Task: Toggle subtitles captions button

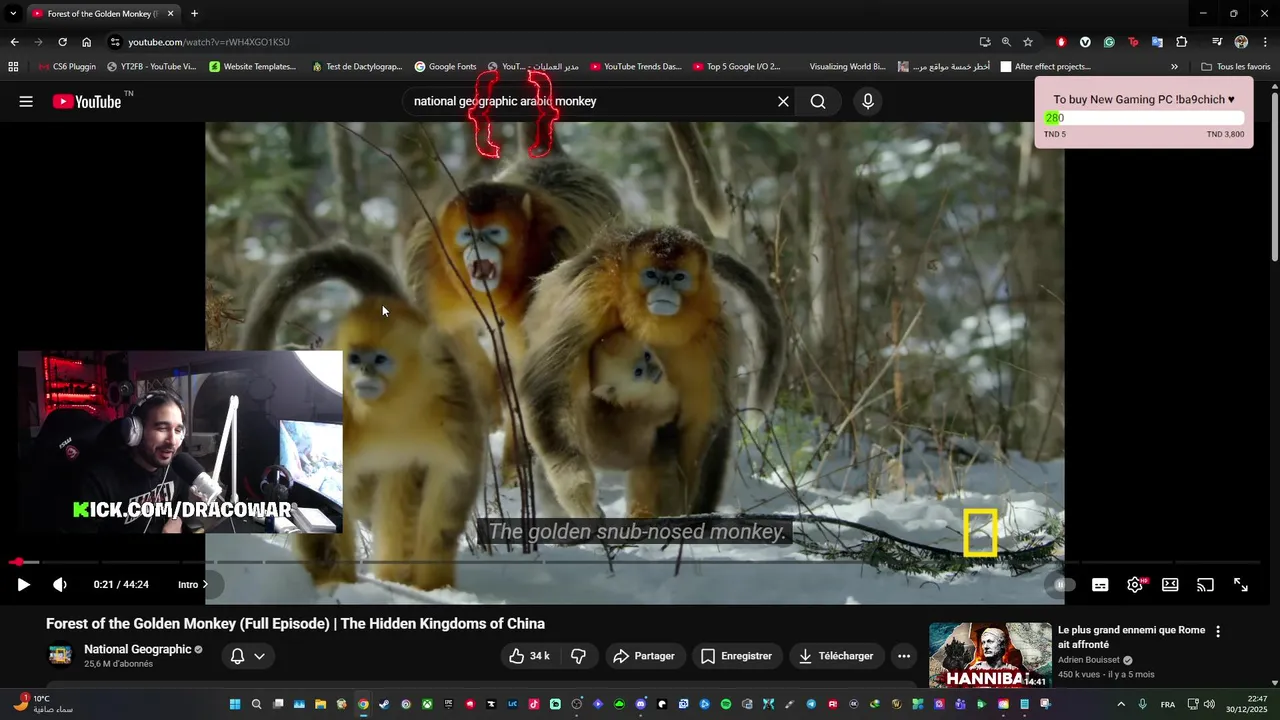Action: coord(1100,585)
